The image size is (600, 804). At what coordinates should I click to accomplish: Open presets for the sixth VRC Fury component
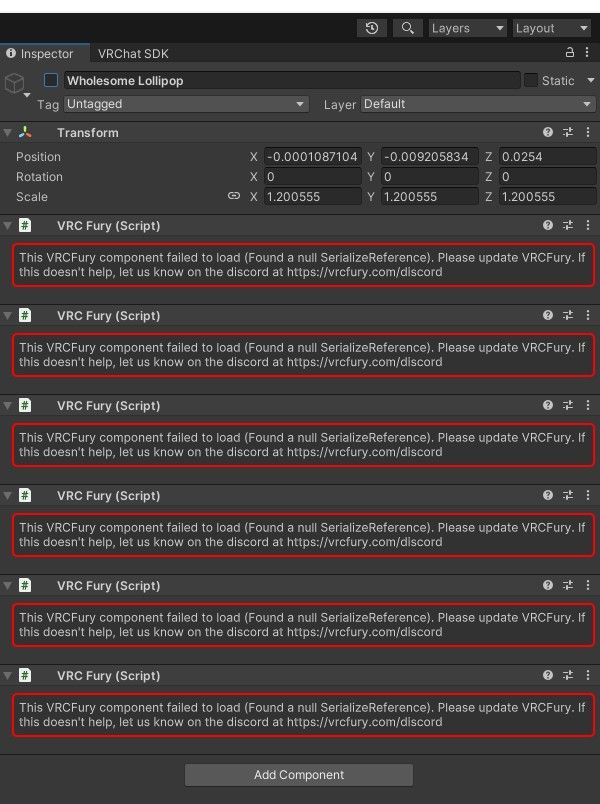coord(568,675)
